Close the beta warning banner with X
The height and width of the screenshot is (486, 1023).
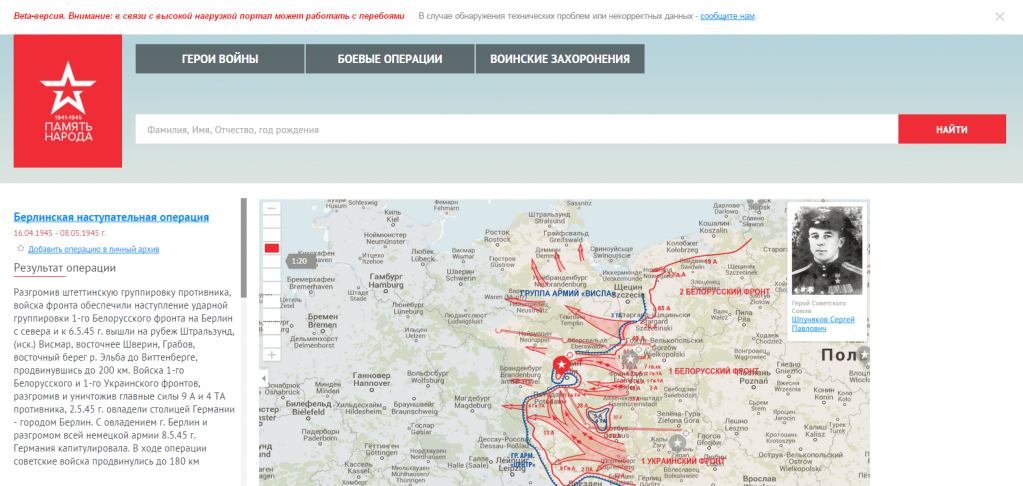(x=999, y=17)
